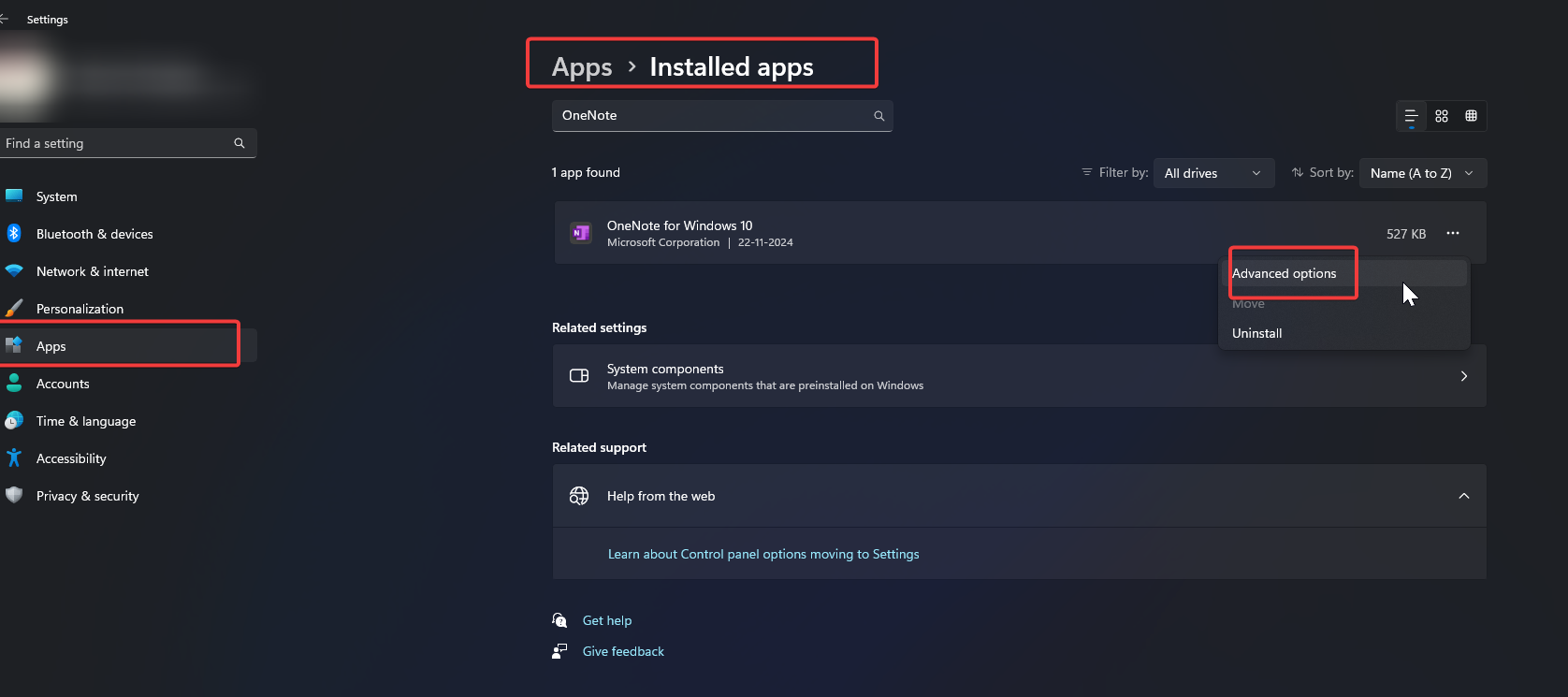
Task: Click the Accessibility figure icon
Action: pyautogui.click(x=14, y=457)
